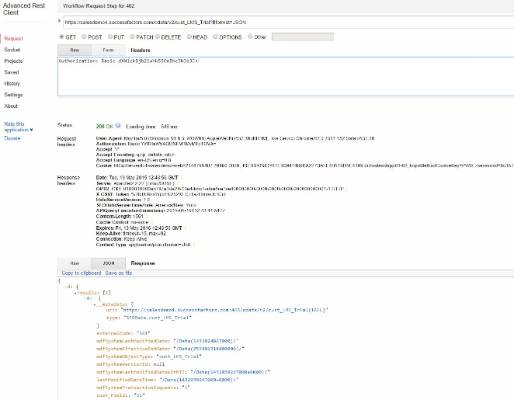Image resolution: width=514 pixels, height=400 pixels.
Task: Collapse the results item 0 node
Action: (85, 298)
